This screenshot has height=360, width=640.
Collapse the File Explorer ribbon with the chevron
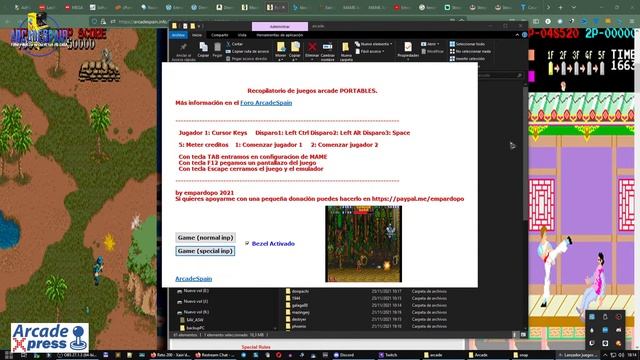[x=517, y=35]
